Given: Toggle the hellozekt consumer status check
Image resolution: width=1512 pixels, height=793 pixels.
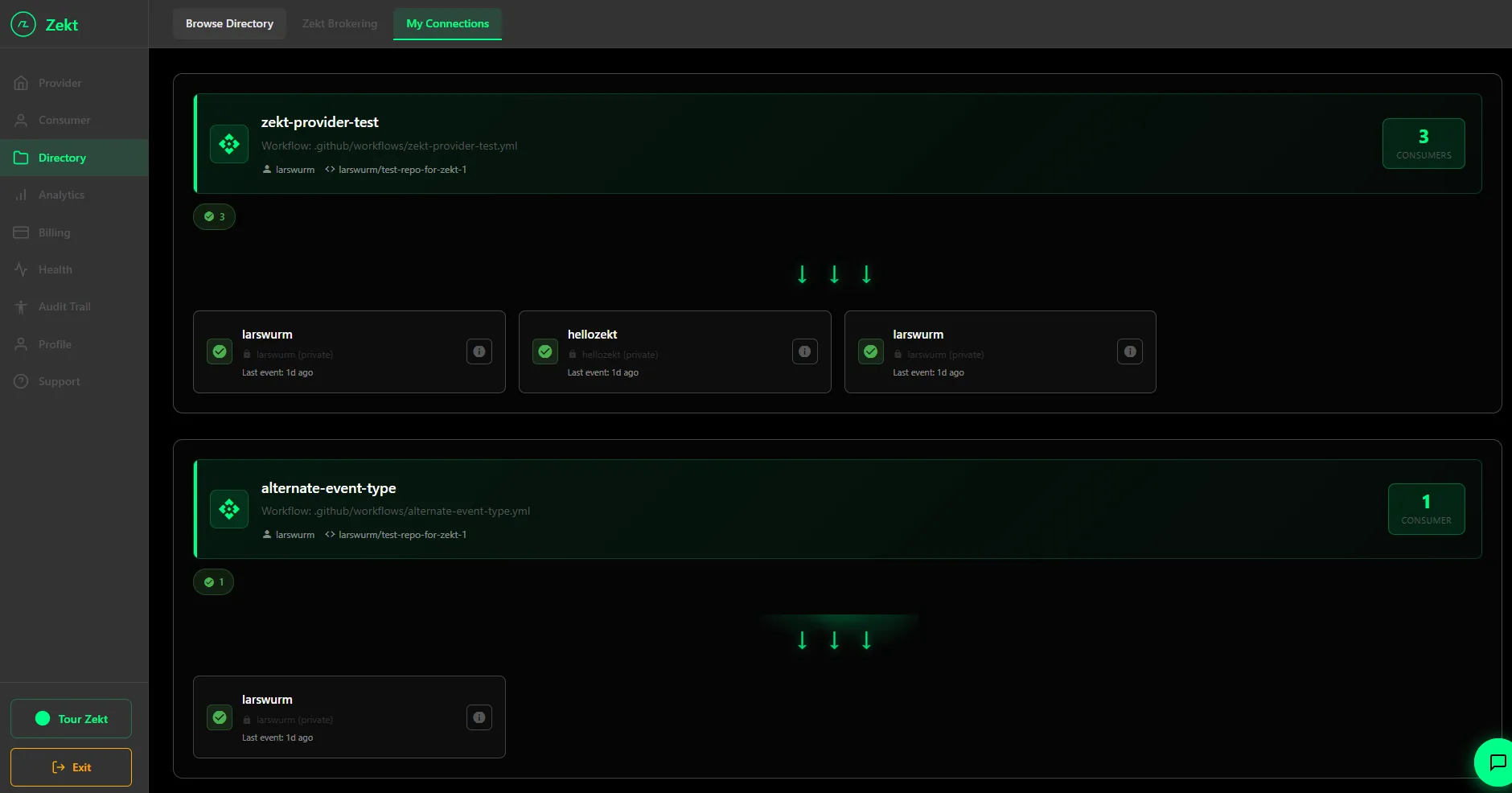Looking at the screenshot, I should (545, 351).
